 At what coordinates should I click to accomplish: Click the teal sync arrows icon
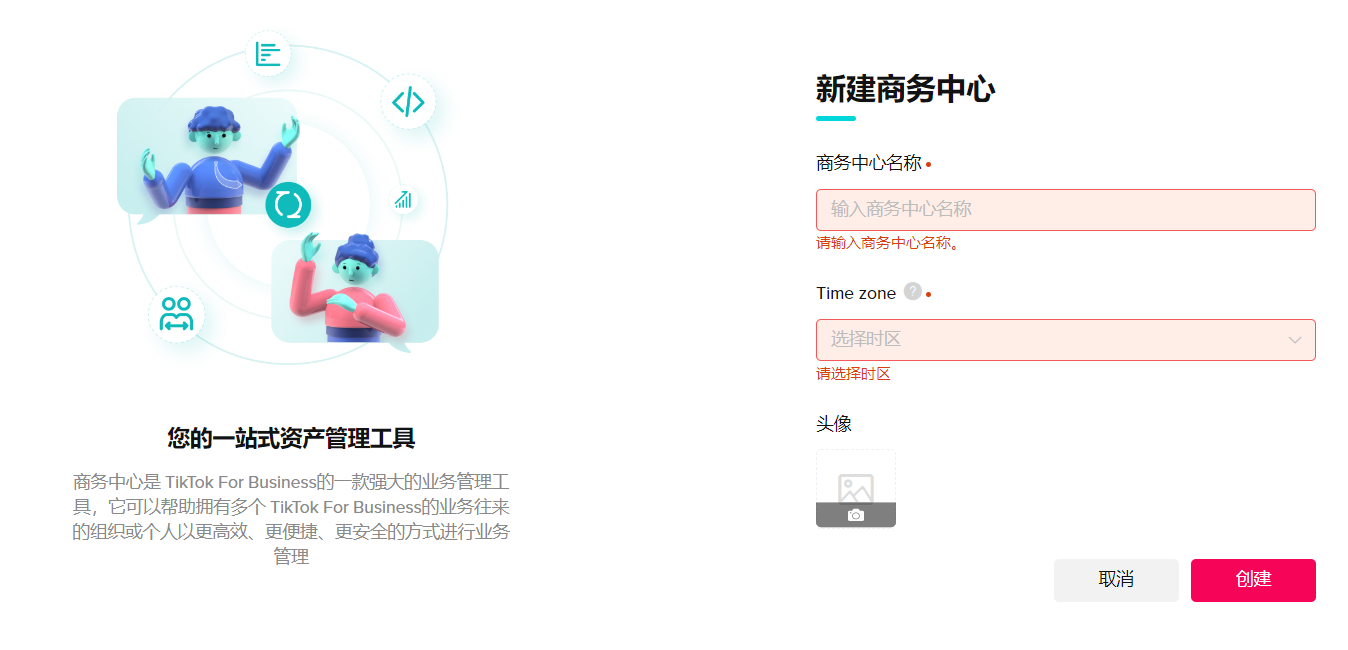[x=288, y=204]
